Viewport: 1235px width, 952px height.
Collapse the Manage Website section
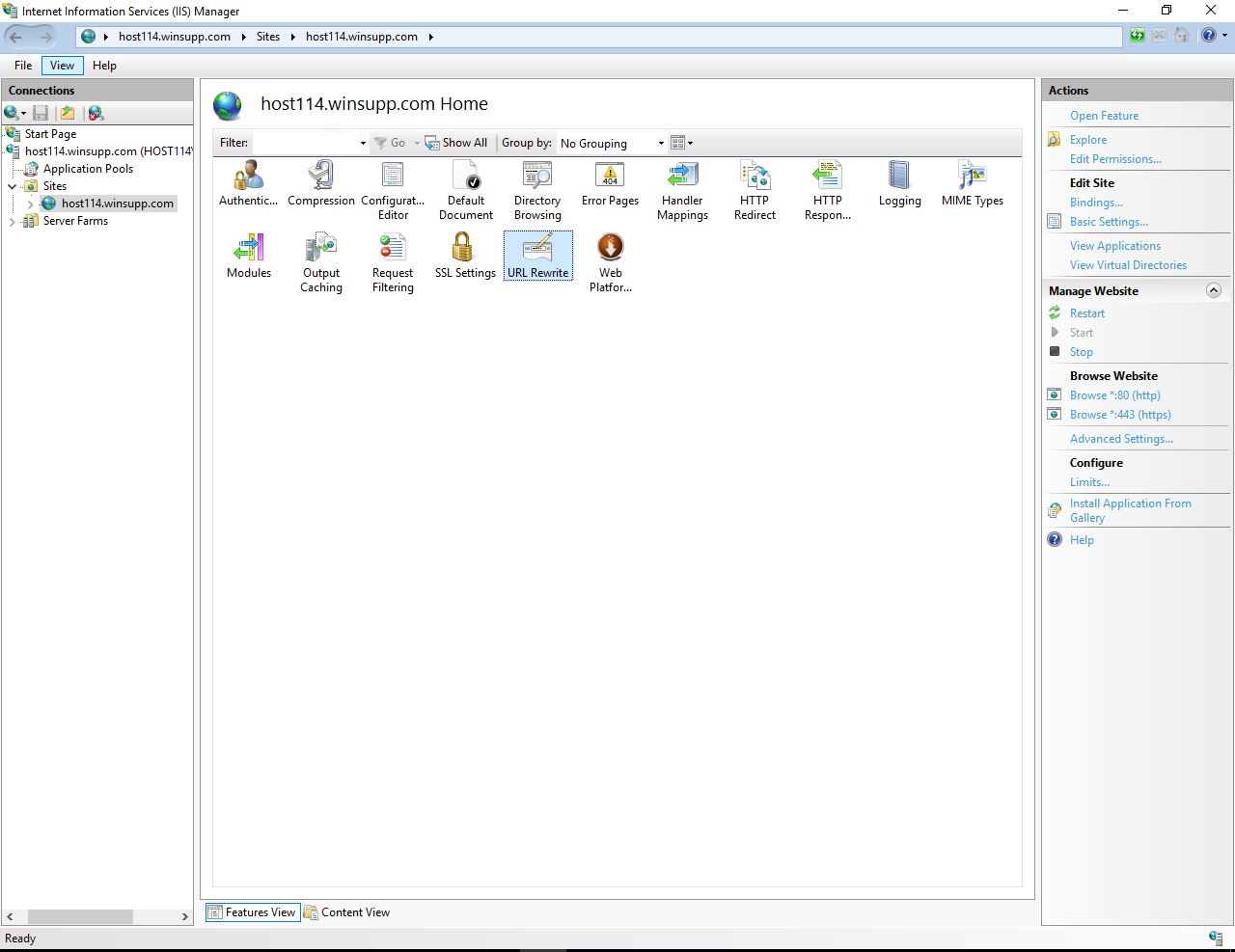(x=1214, y=290)
